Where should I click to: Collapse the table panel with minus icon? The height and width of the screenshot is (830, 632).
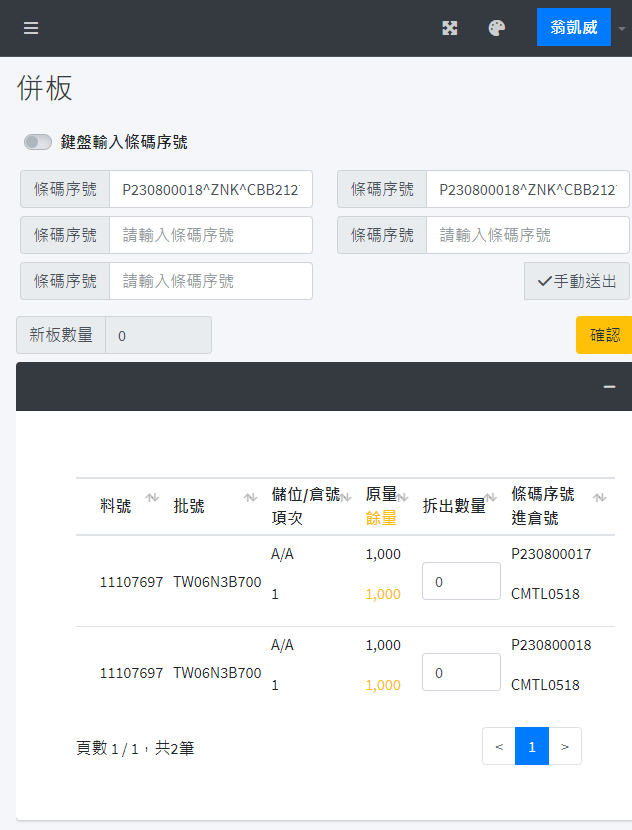coord(609,387)
